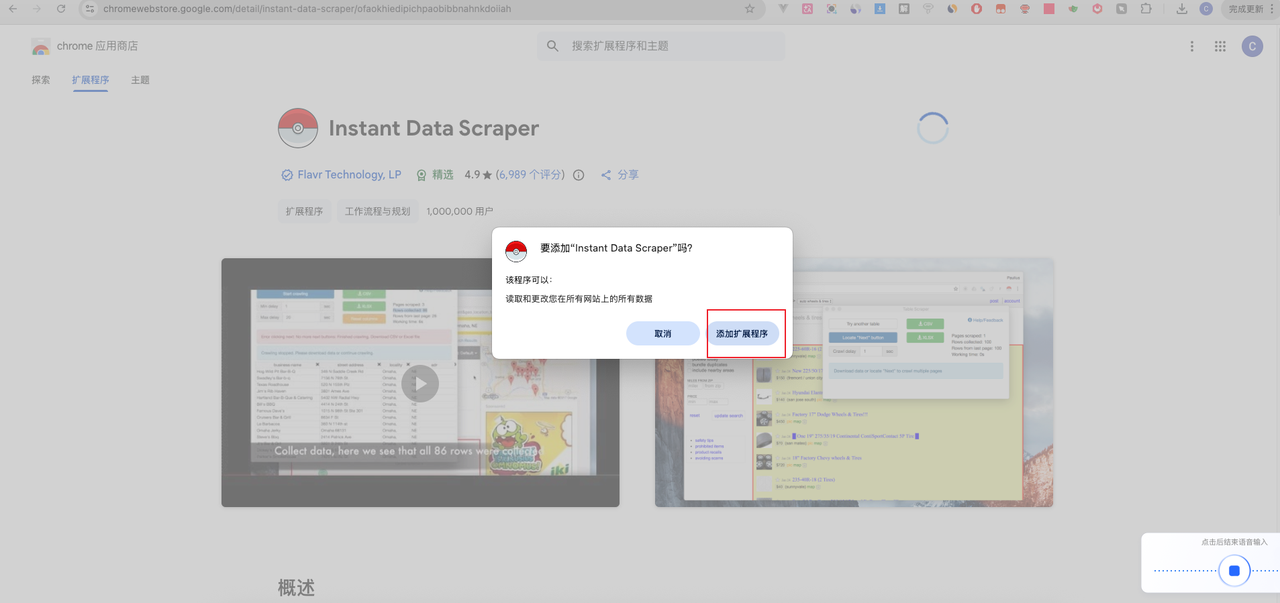1280x603 pixels.
Task: Reload the page using refresh icon
Action: 61,9
